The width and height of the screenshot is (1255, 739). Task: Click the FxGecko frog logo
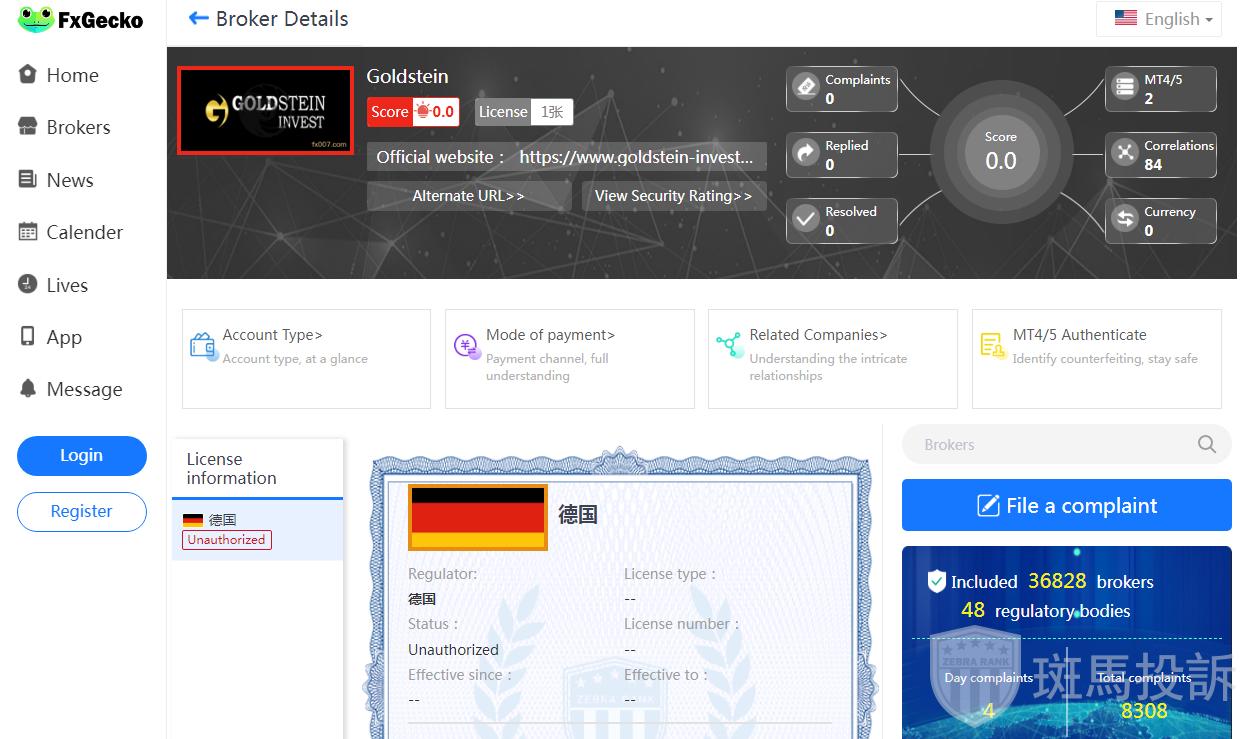tap(36, 20)
